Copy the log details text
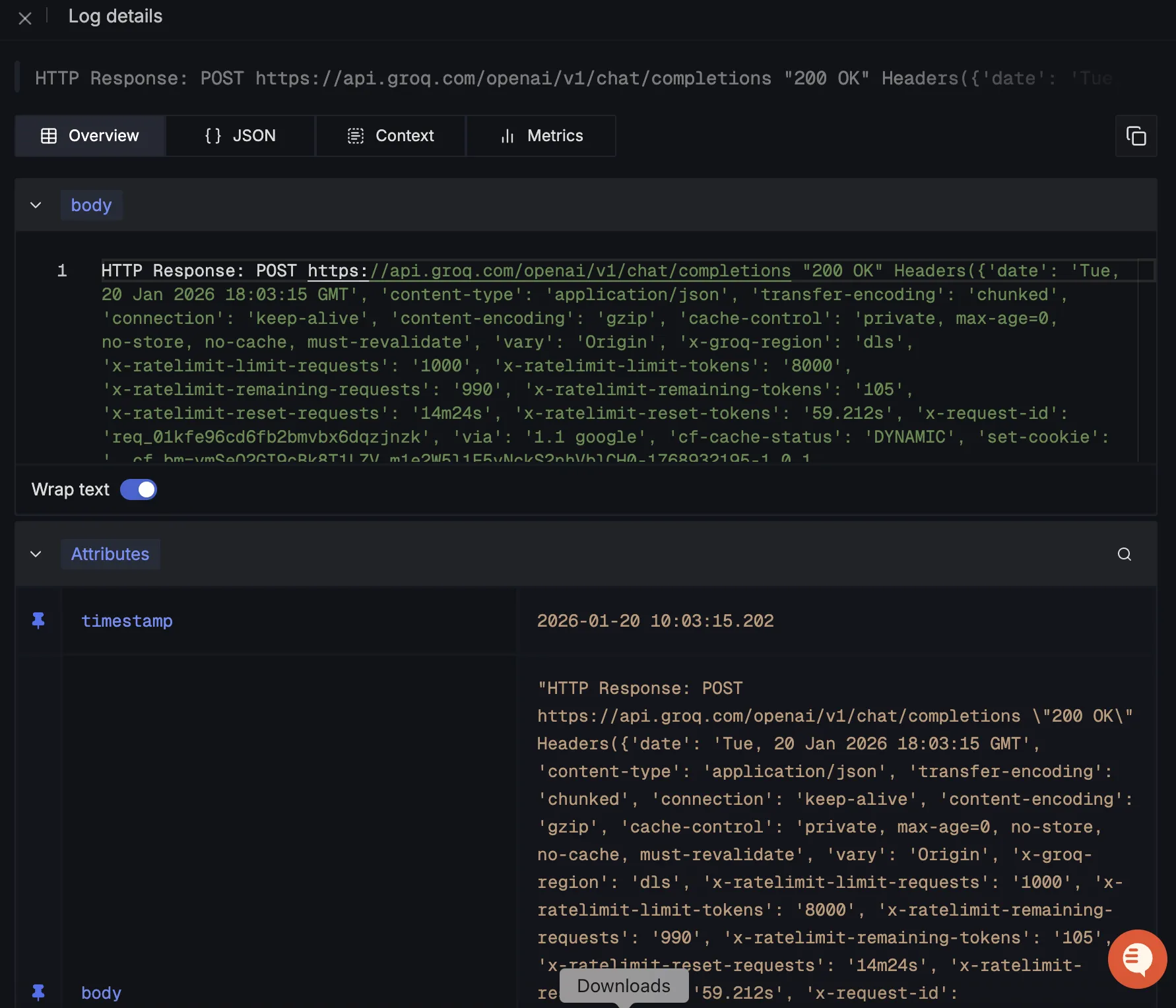The image size is (1176, 1008). tap(1136, 136)
